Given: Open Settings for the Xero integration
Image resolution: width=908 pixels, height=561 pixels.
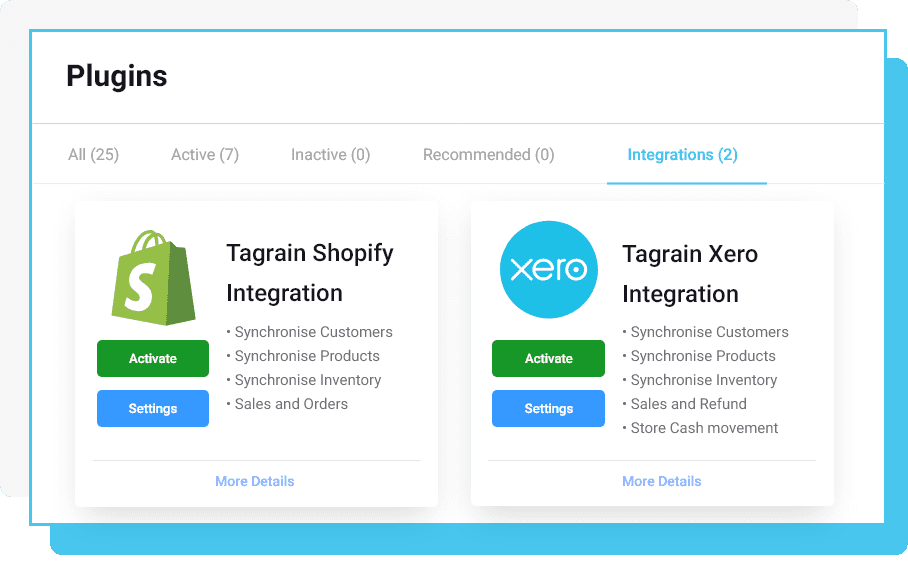Looking at the screenshot, I should coord(548,408).
